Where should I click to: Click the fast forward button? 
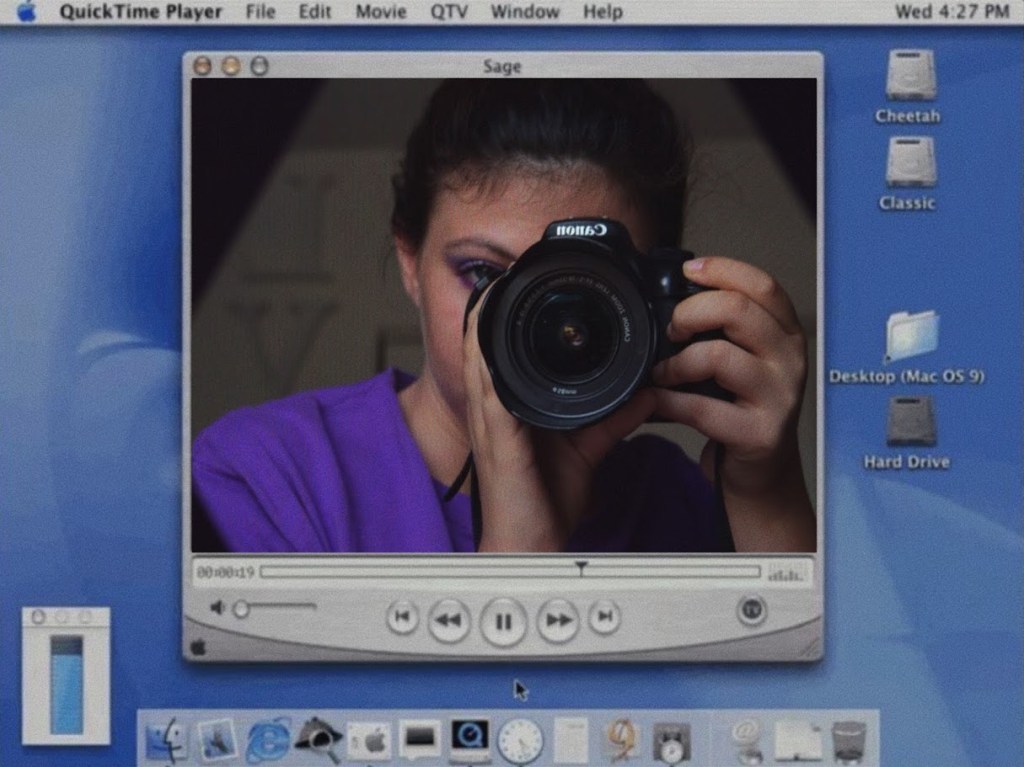[x=558, y=621]
